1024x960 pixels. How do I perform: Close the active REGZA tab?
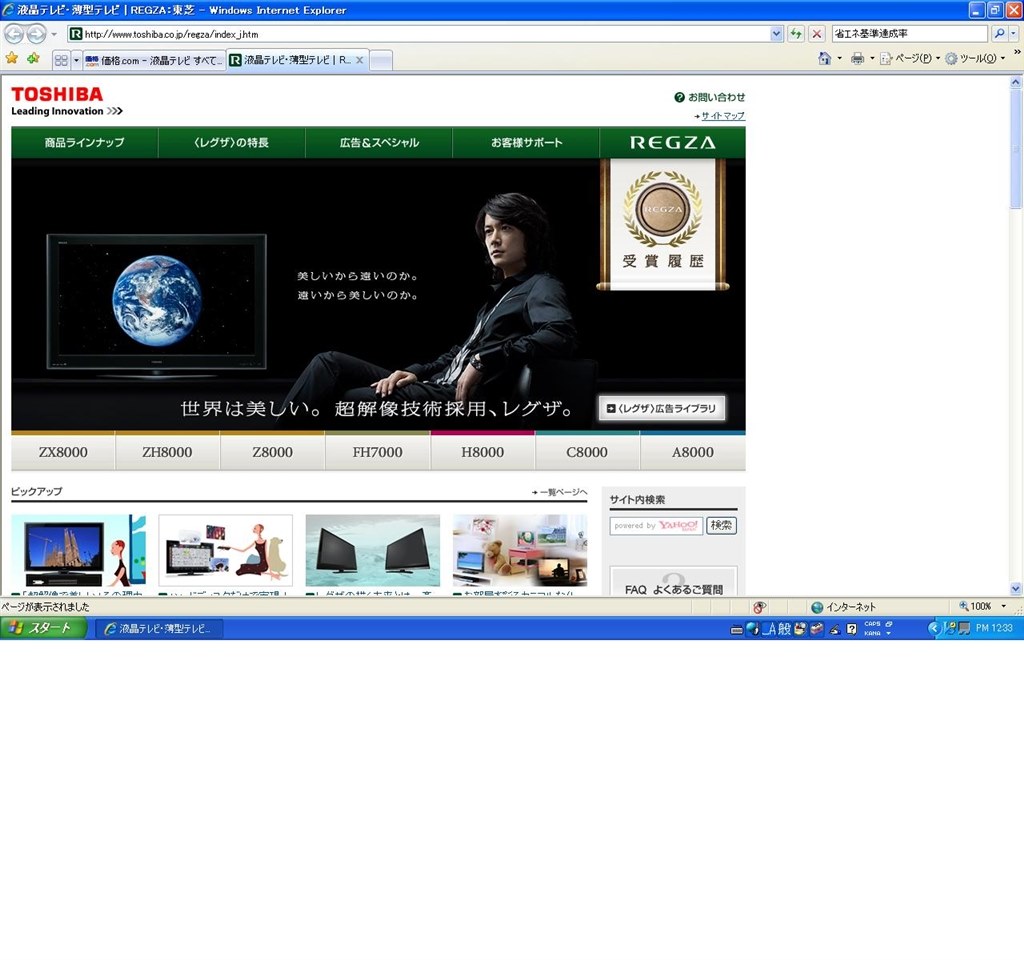(359, 60)
